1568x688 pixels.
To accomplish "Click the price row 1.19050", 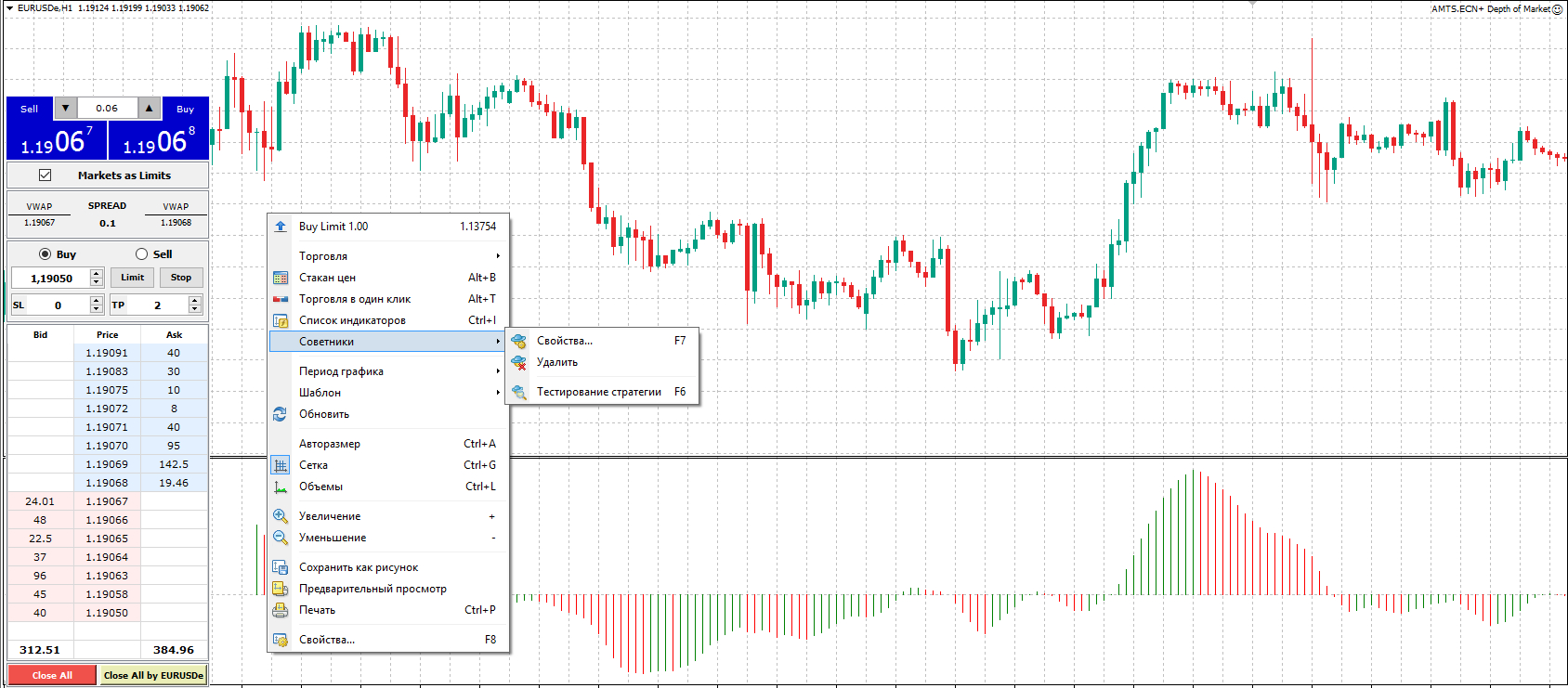I will tap(107, 613).
